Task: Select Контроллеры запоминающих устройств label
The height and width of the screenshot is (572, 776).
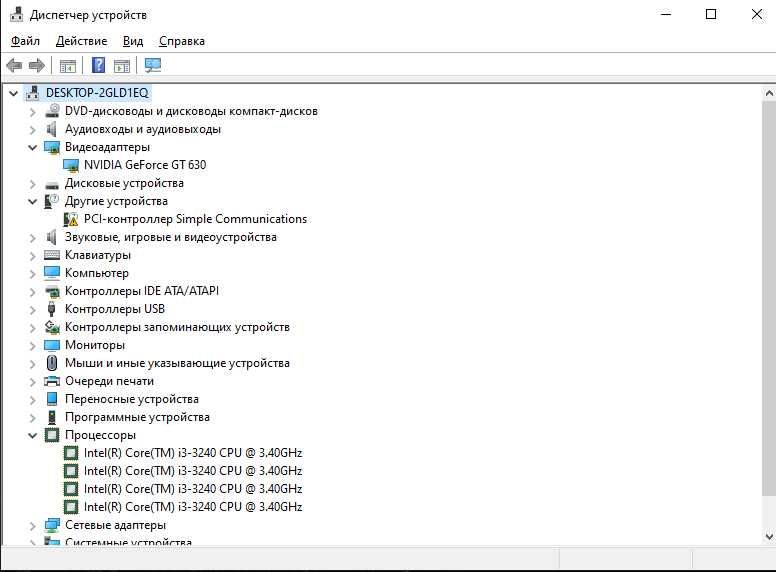Action: (x=177, y=327)
